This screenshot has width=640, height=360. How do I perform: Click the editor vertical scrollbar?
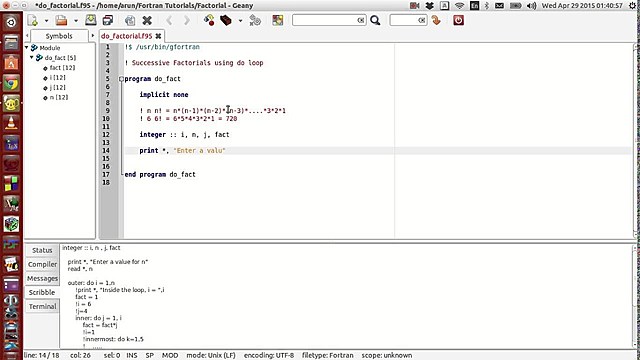[636, 141]
